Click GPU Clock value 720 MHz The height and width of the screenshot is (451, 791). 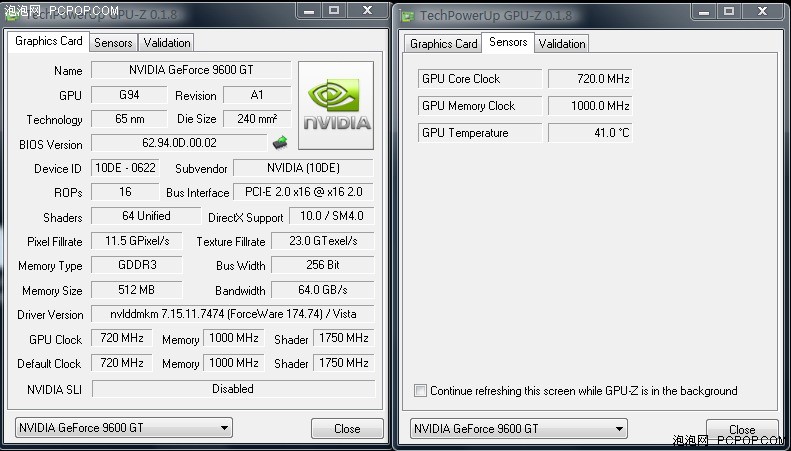click(x=122, y=338)
